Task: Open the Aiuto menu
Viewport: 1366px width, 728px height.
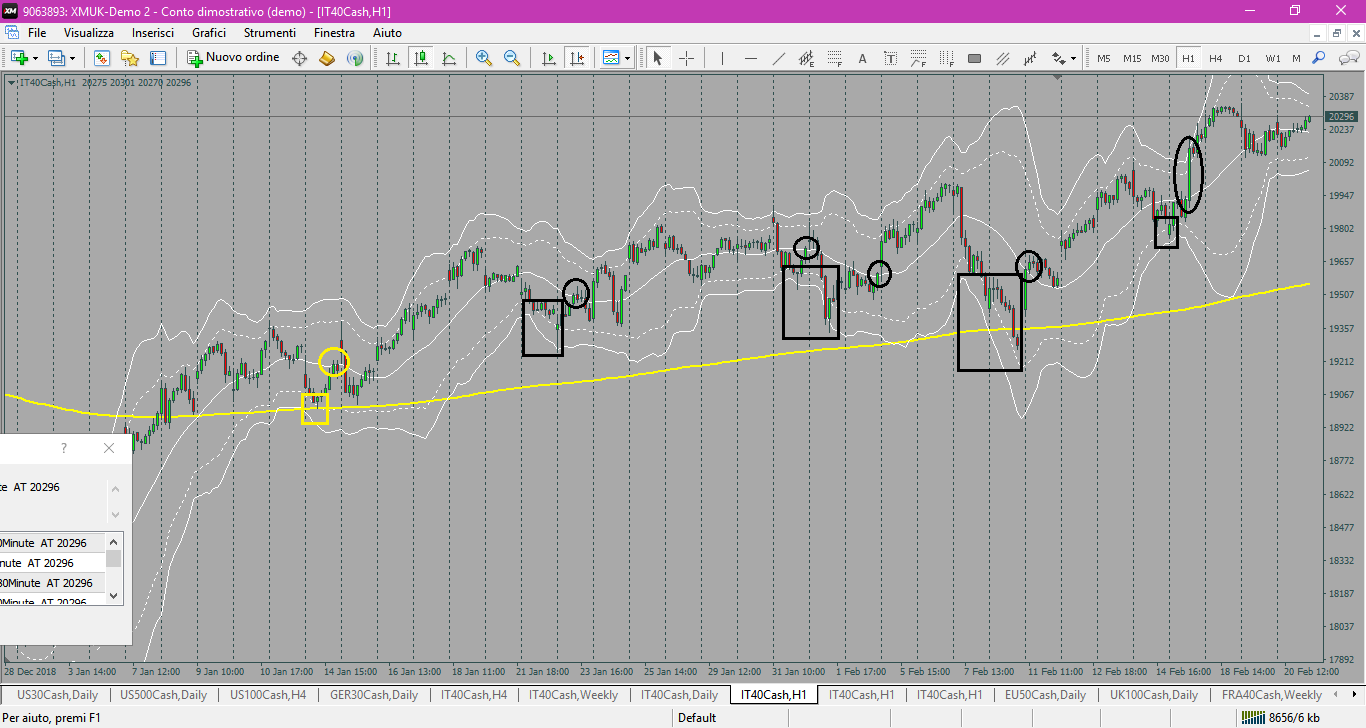Action: (387, 33)
